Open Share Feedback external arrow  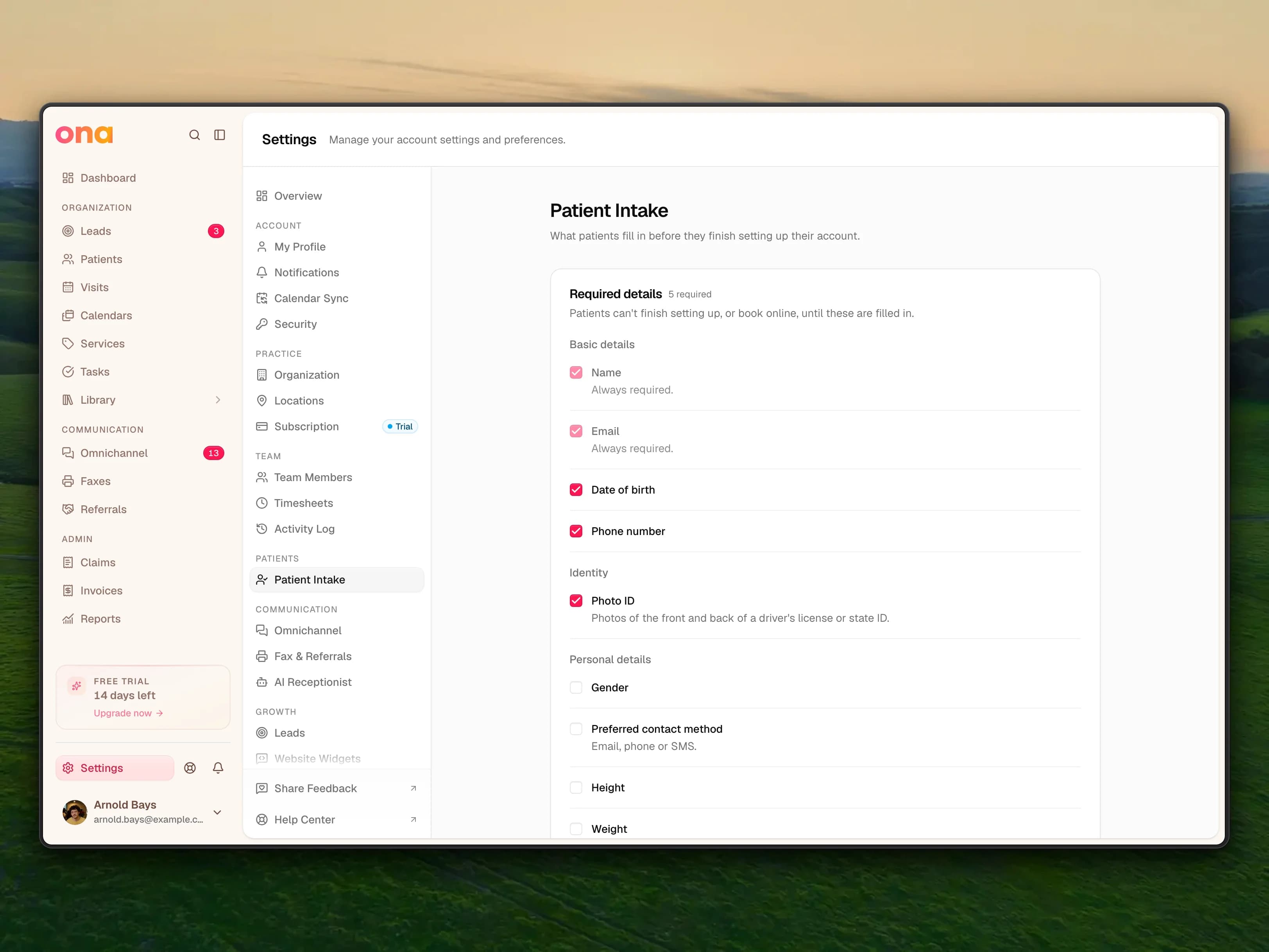tap(413, 789)
